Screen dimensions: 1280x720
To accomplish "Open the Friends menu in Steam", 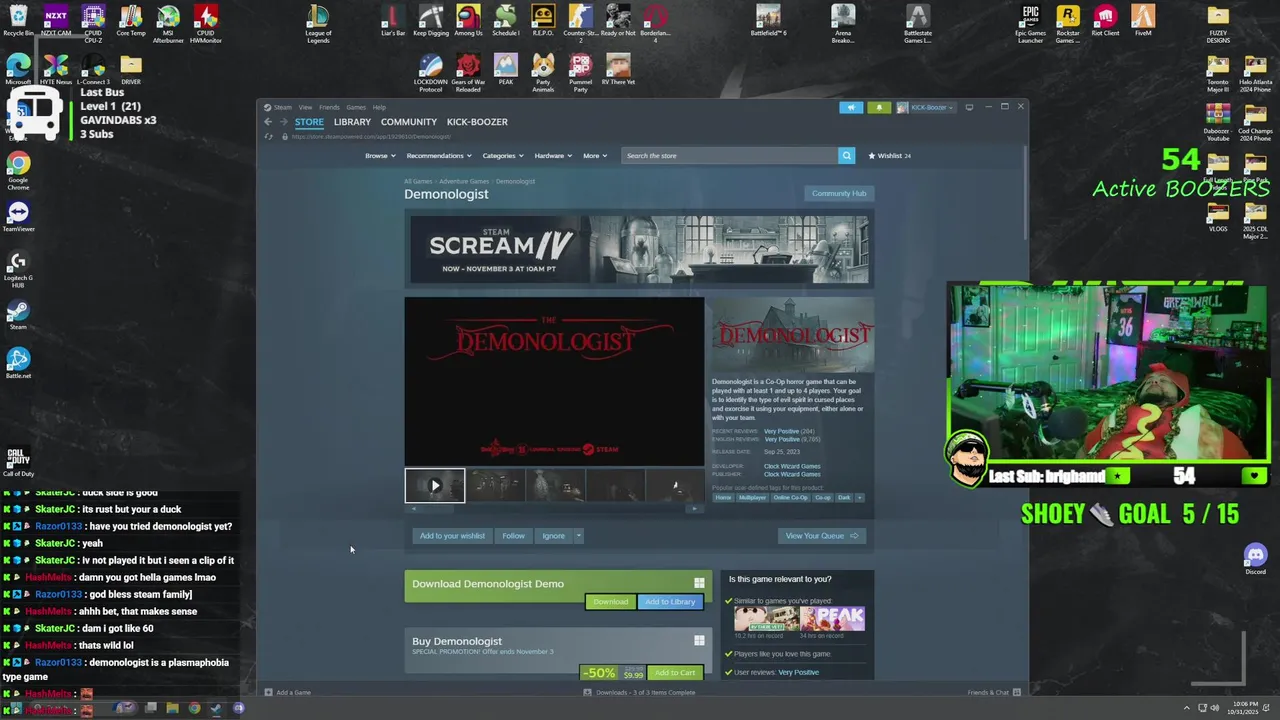I will (x=329, y=107).
